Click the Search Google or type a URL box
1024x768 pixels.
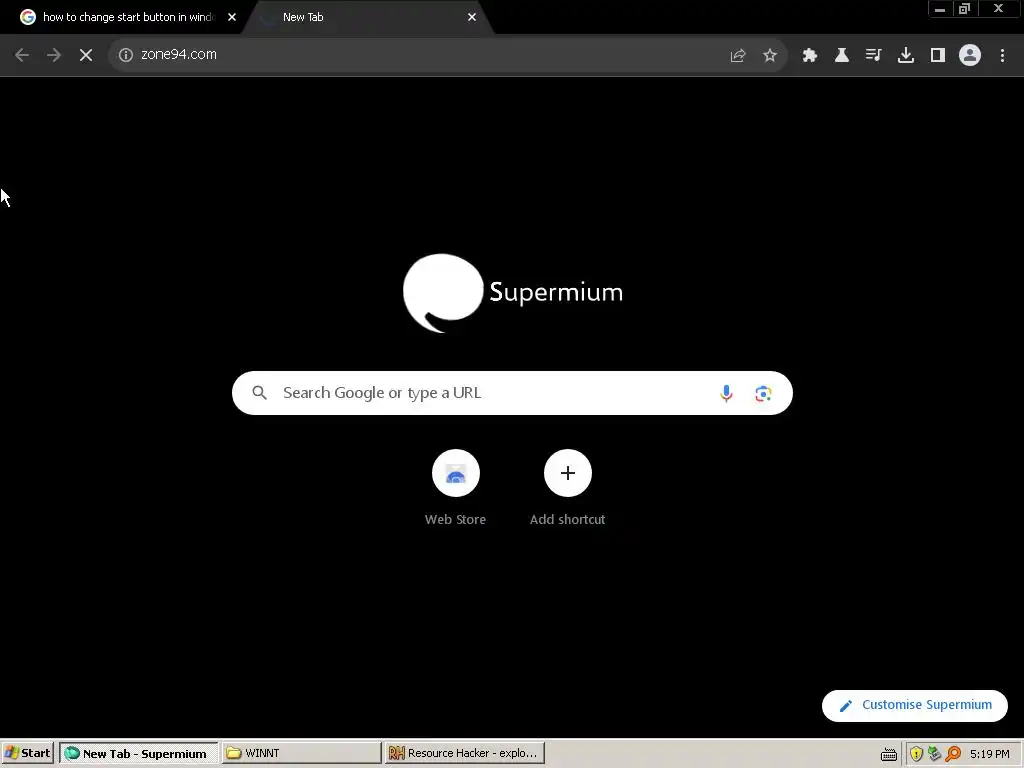[x=512, y=393]
